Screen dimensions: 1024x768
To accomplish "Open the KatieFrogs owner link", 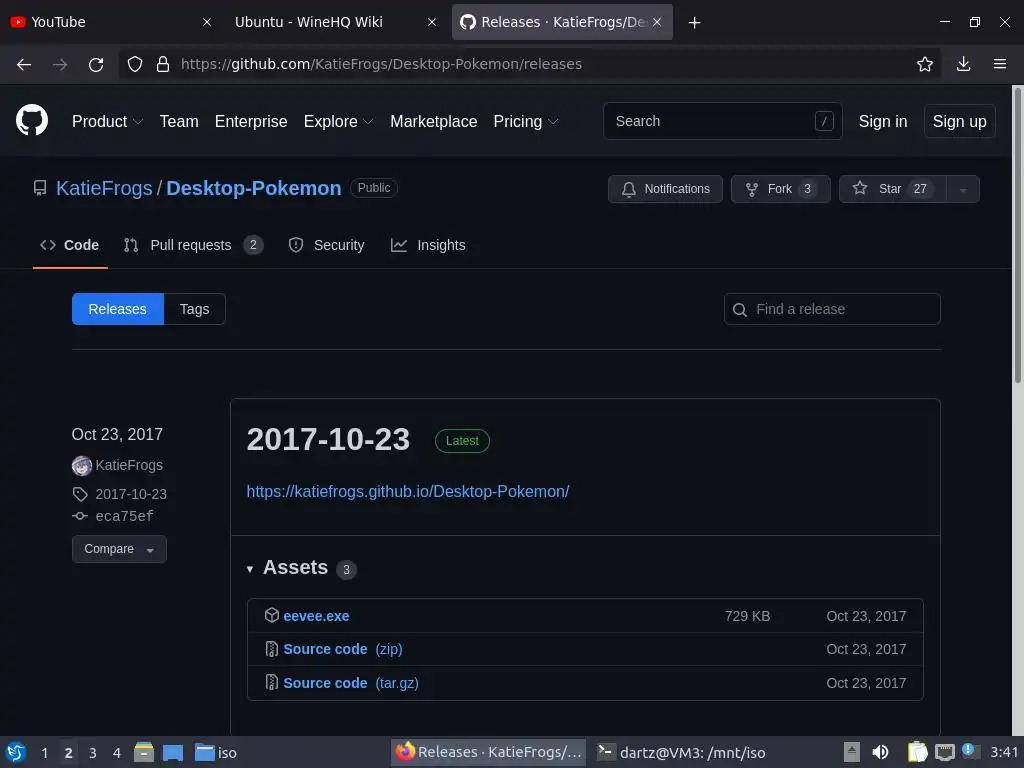I will [x=104, y=188].
